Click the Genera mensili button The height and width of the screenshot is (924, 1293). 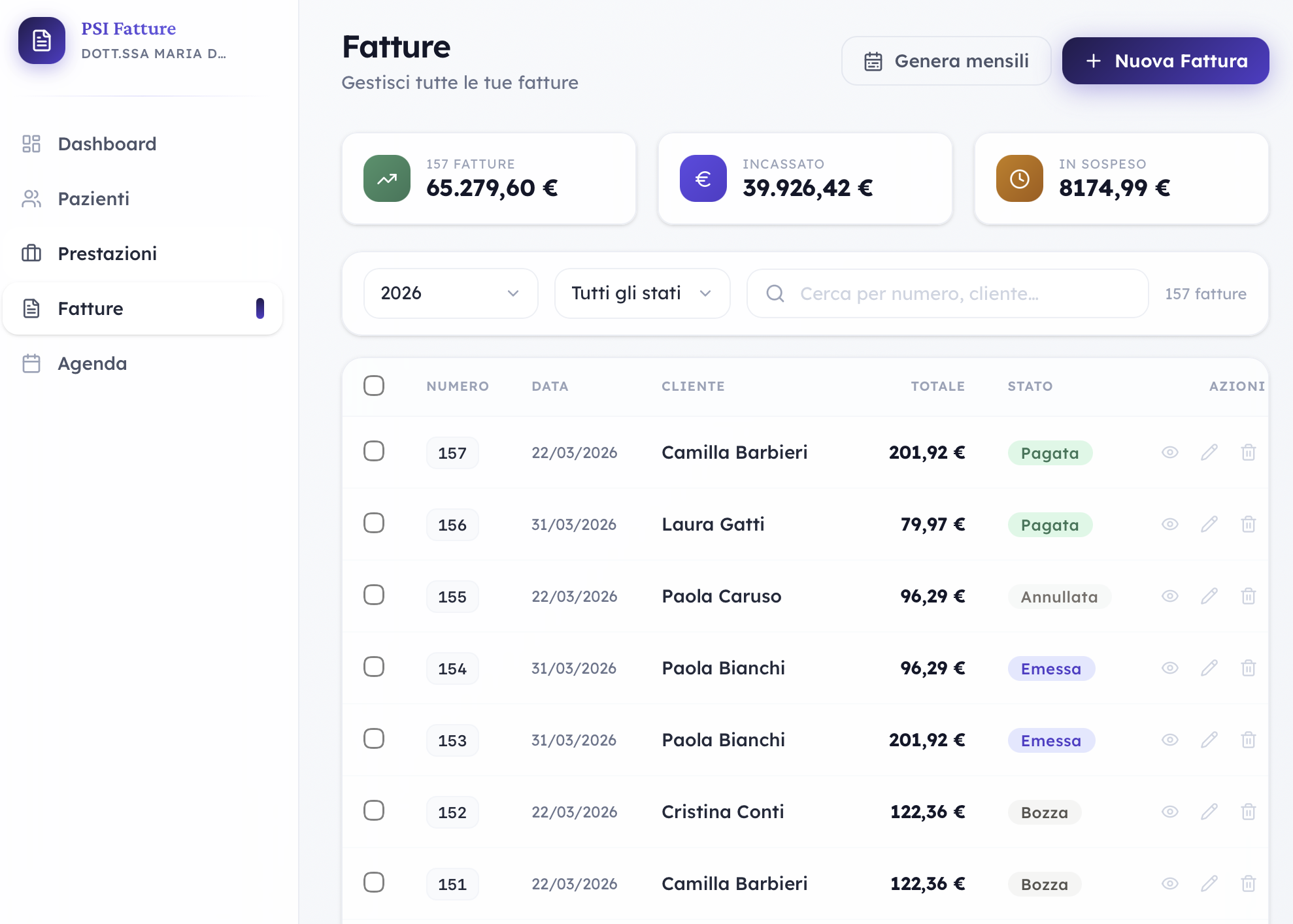(x=946, y=61)
